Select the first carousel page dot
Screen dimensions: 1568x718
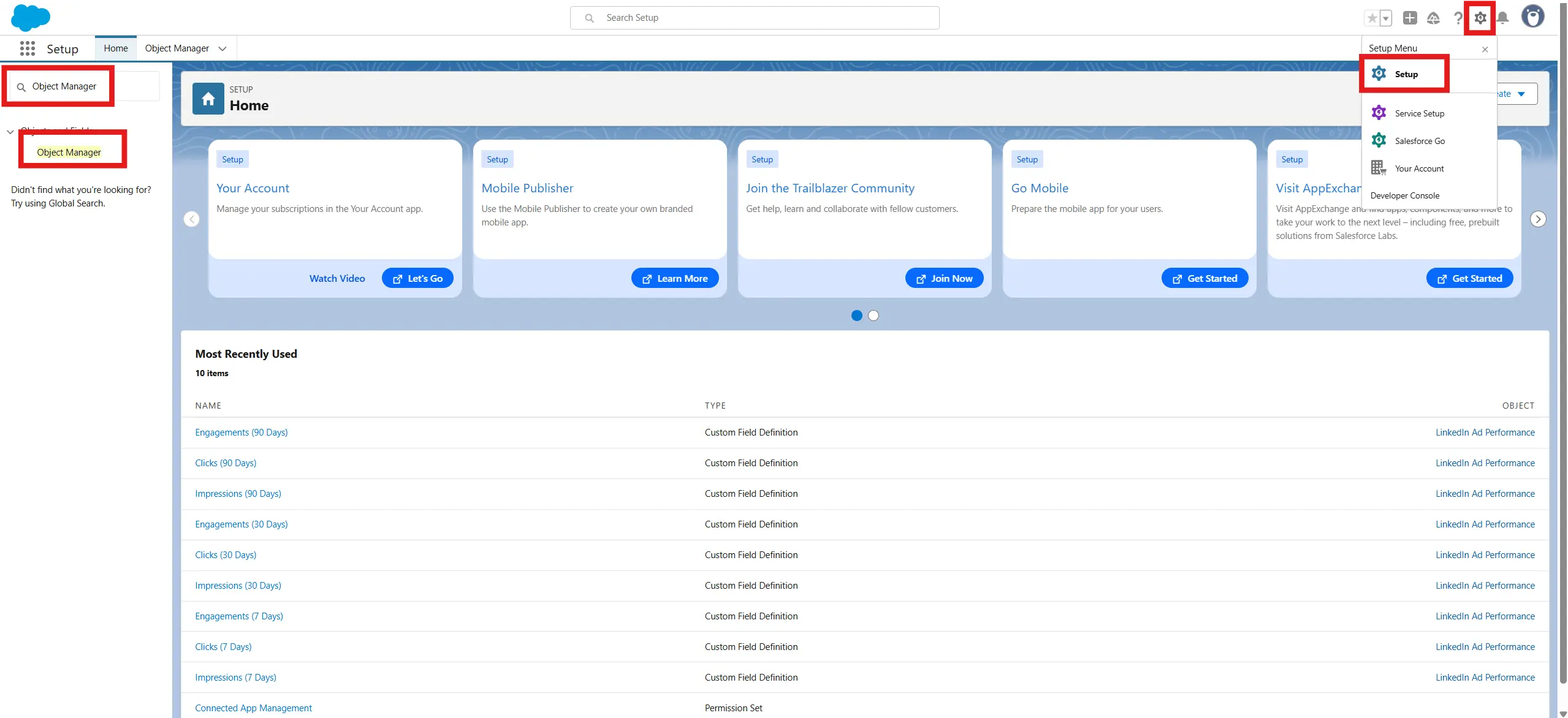pos(856,316)
